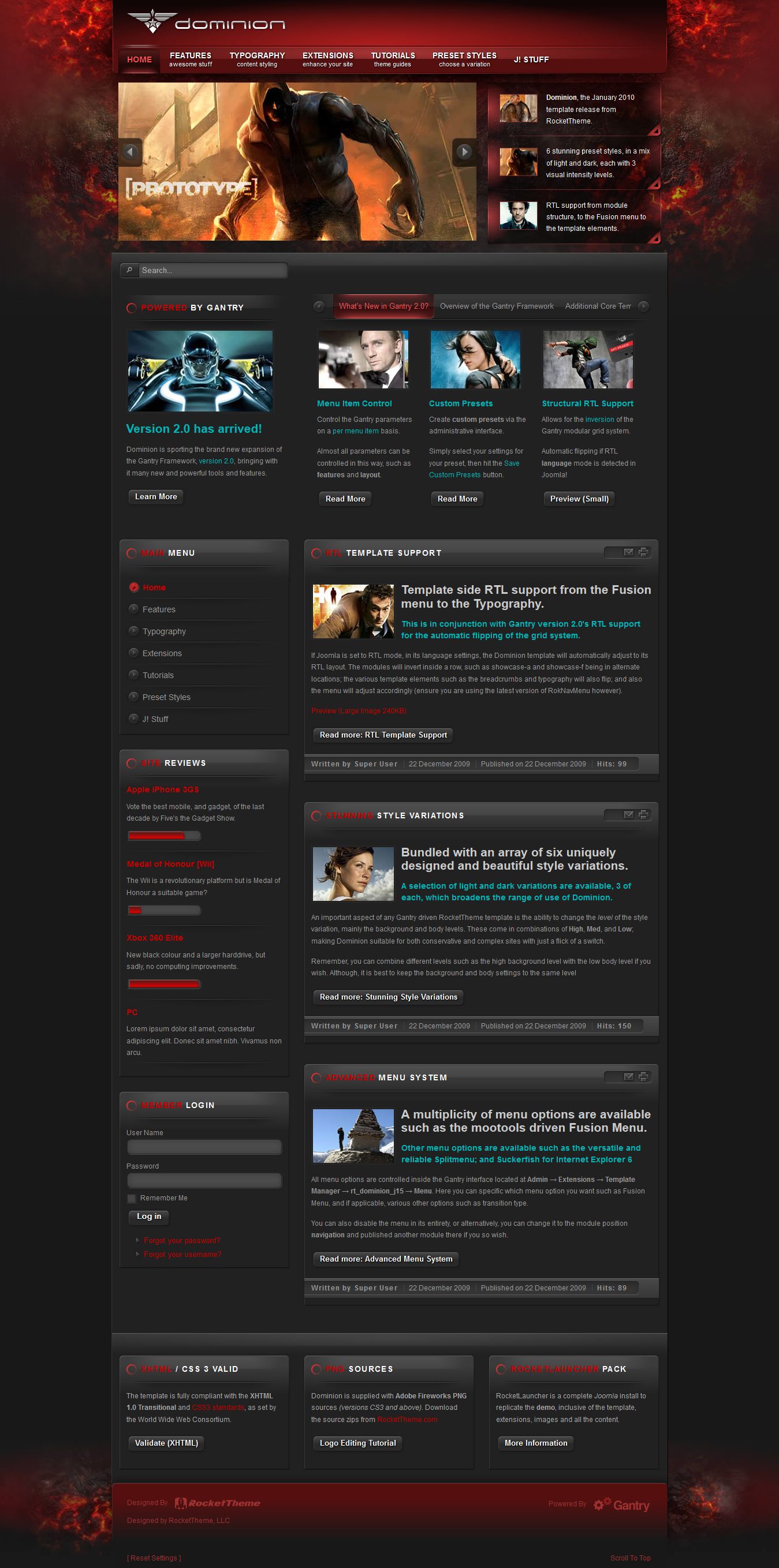Email the Stunning Style Variations article
The height and width of the screenshot is (1568, 779).
click(628, 814)
